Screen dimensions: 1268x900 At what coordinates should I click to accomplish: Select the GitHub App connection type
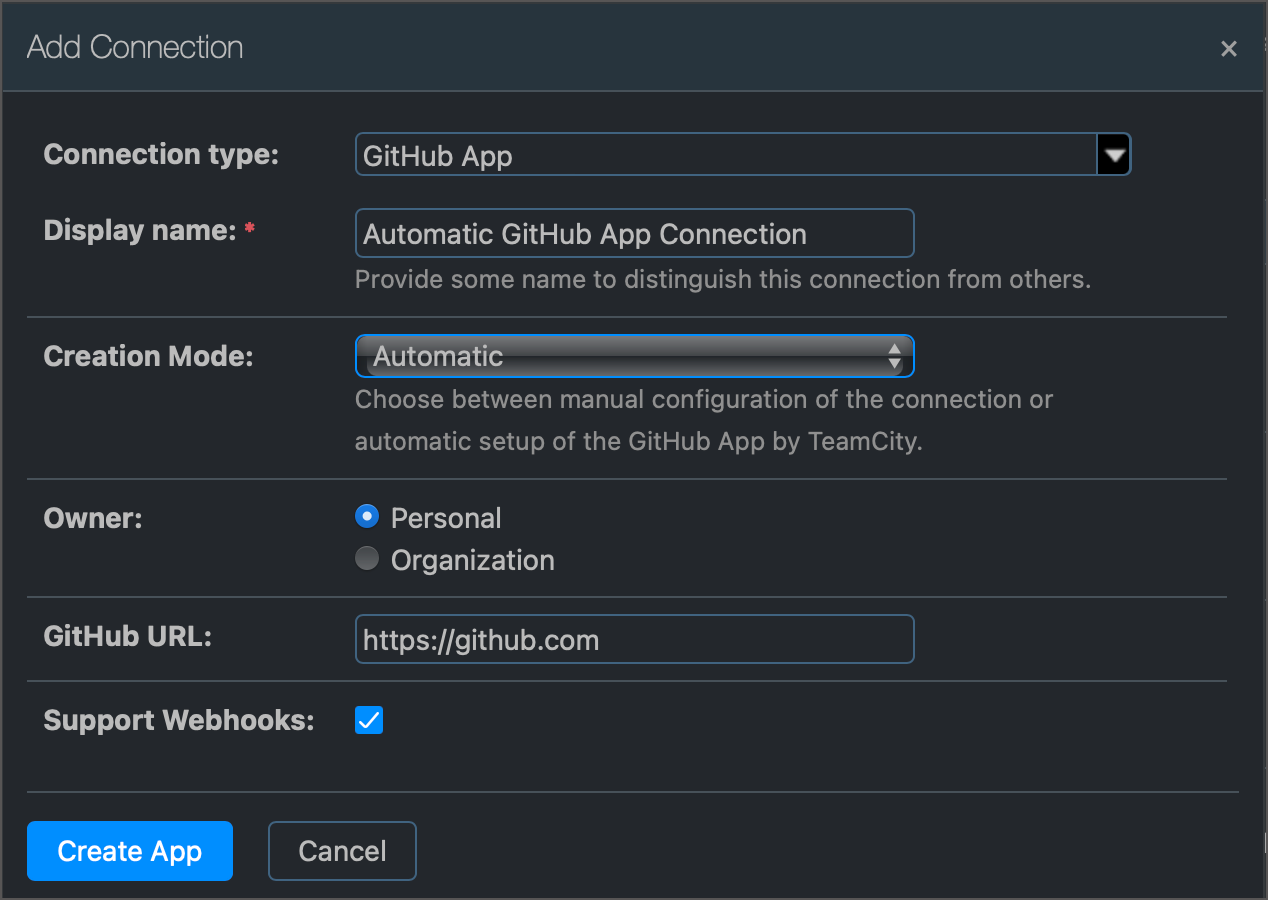click(740, 154)
